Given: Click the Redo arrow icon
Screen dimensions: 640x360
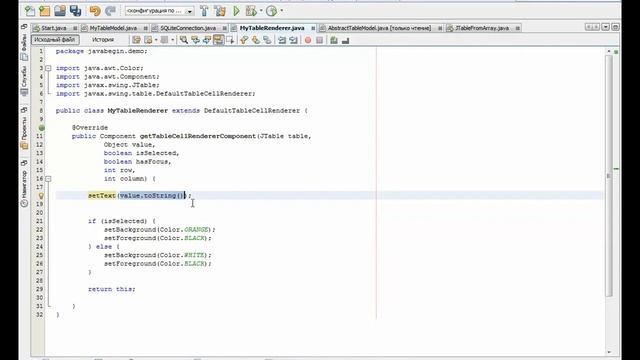Looking at the screenshot, I should pyautogui.click(x=110, y=11).
